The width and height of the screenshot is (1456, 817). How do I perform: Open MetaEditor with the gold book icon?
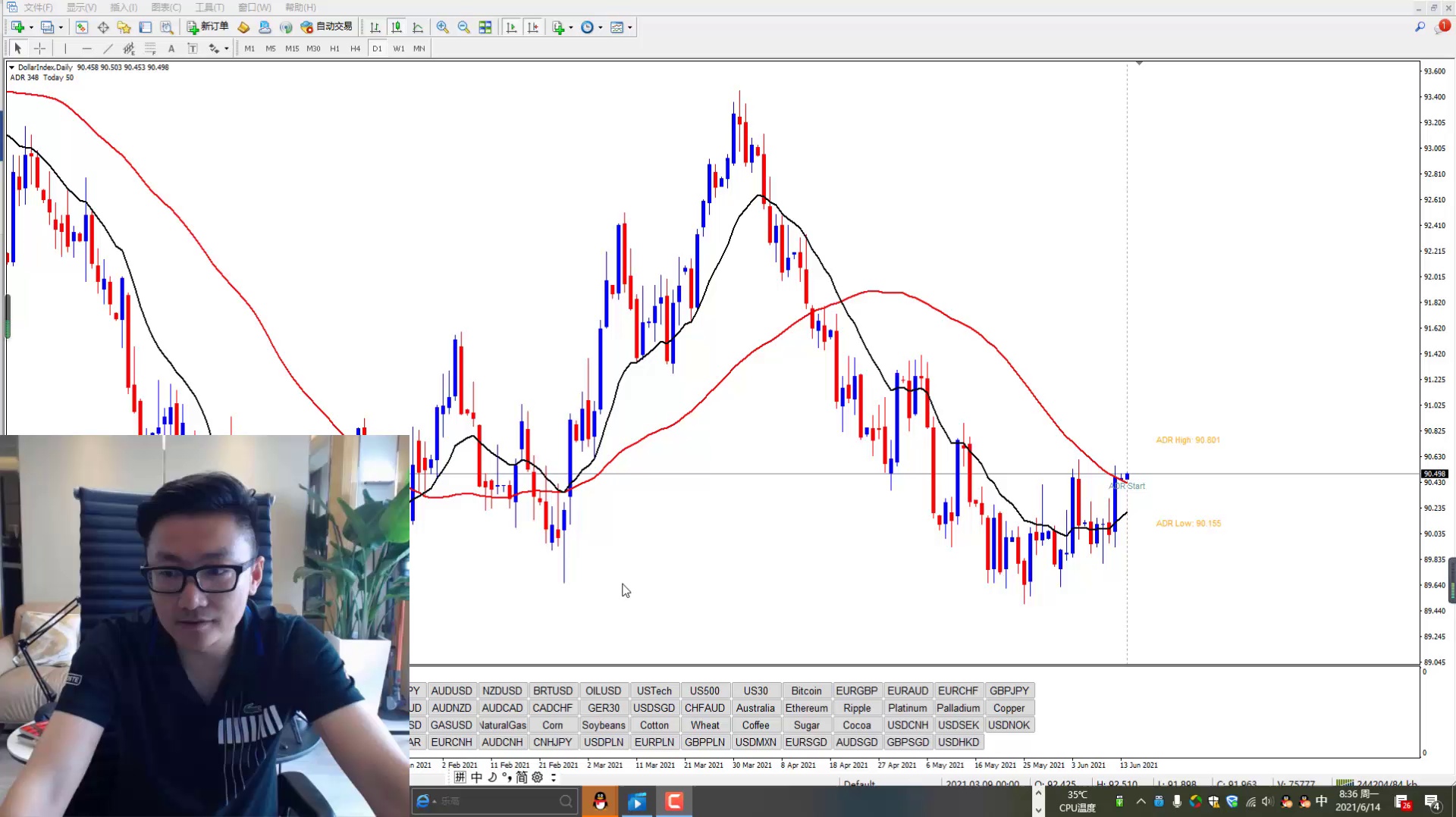243,27
